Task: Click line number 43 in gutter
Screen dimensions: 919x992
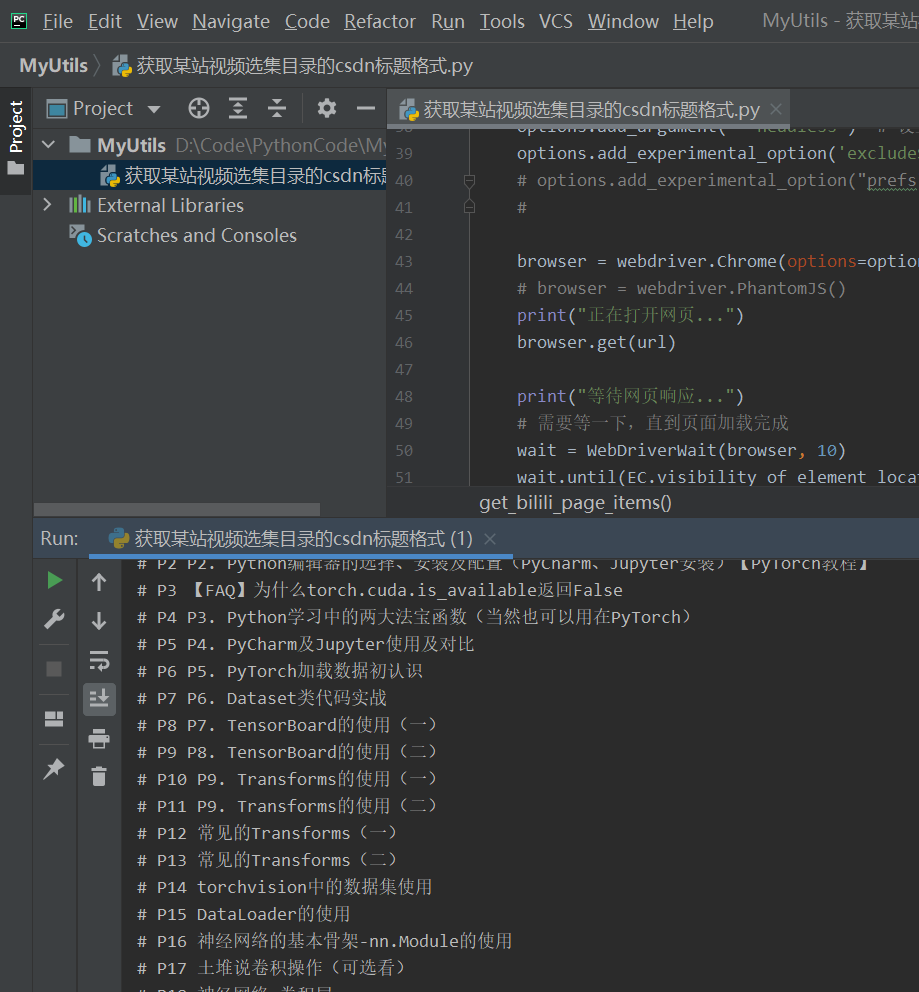Action: click(404, 262)
